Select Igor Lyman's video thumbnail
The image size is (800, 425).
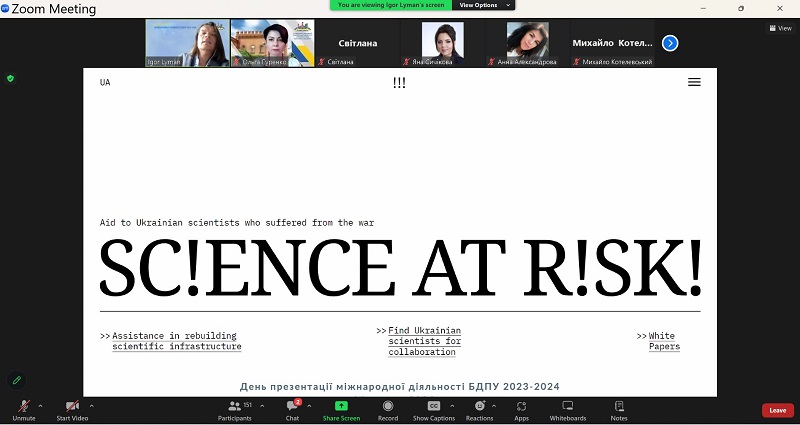[x=187, y=43]
